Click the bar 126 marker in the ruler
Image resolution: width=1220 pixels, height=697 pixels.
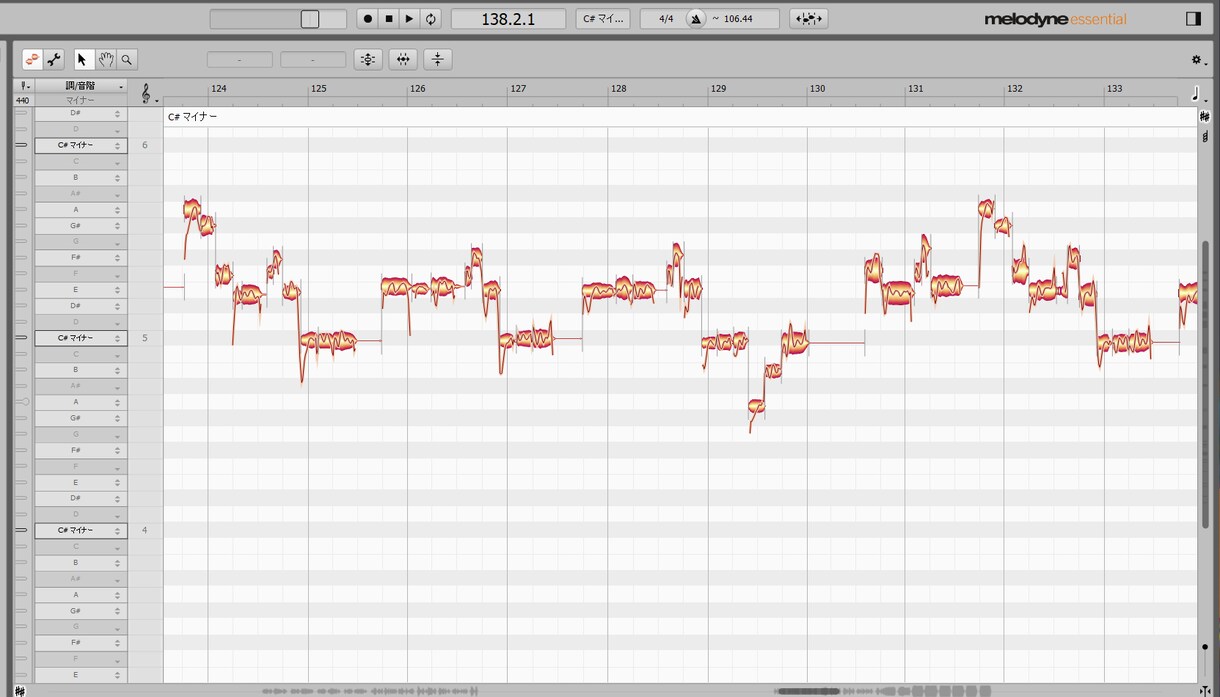pos(418,89)
